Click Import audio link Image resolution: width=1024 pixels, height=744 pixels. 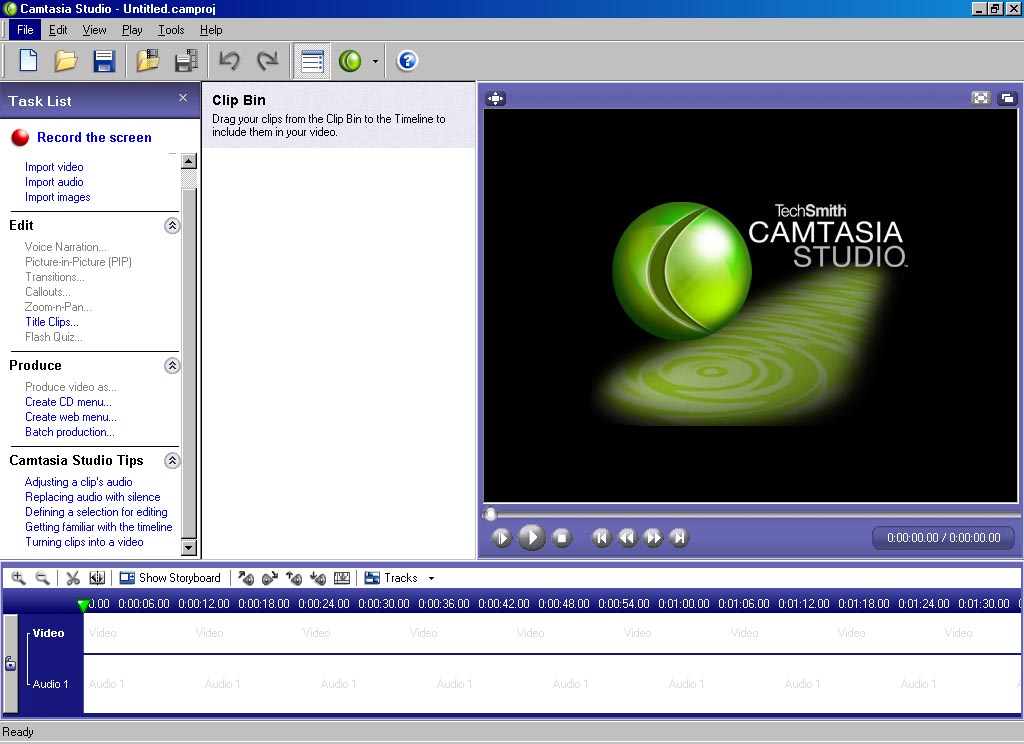pos(54,182)
